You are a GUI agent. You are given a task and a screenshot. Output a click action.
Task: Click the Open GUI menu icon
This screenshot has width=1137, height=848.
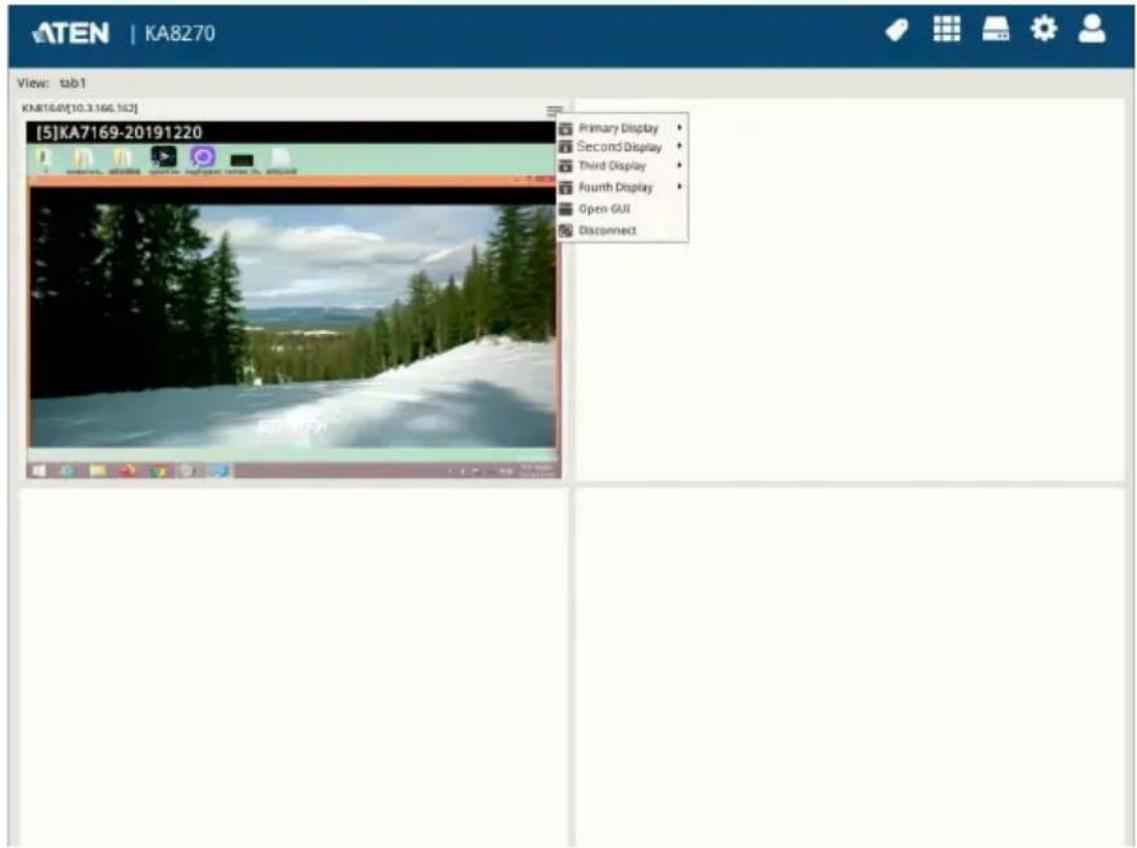point(566,209)
